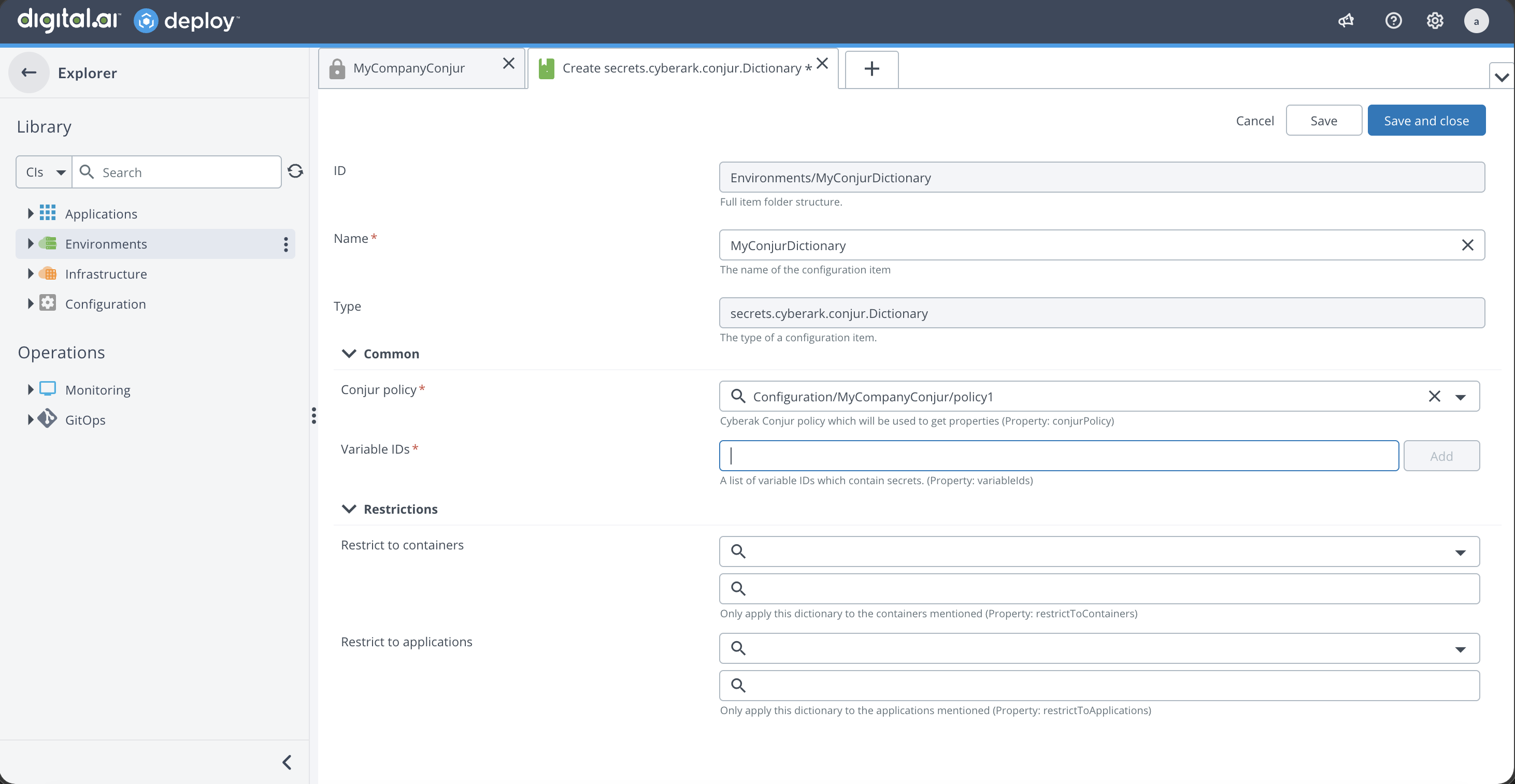Close the MyCompanyConjur tab

point(509,64)
